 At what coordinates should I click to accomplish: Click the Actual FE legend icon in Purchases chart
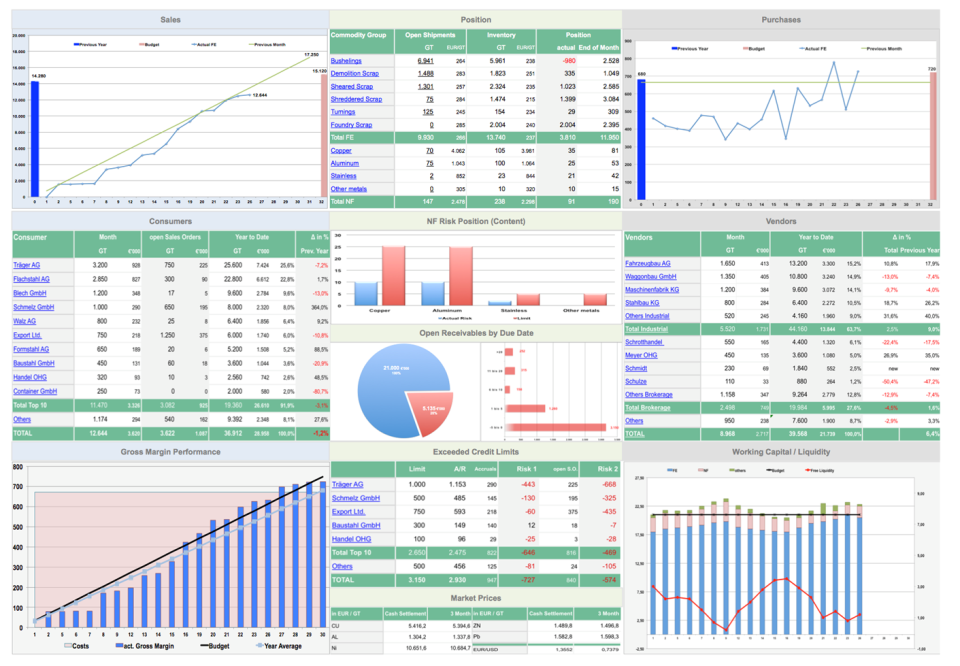(802, 47)
